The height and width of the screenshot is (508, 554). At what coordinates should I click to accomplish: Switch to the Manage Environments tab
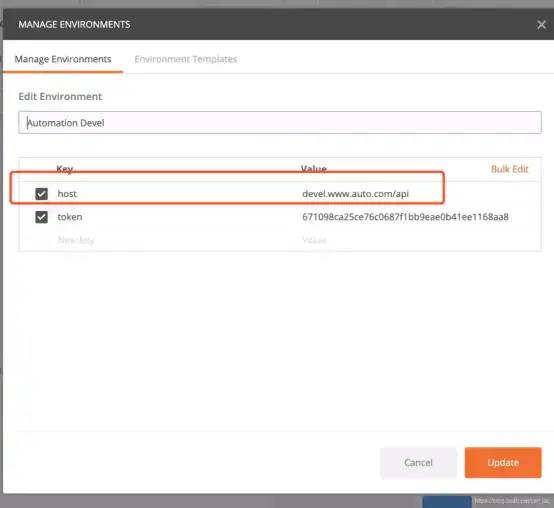[63, 59]
